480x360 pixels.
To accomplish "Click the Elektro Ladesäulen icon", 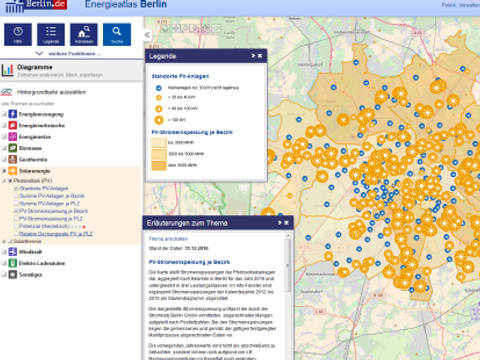I will pyautogui.click(x=13, y=263).
